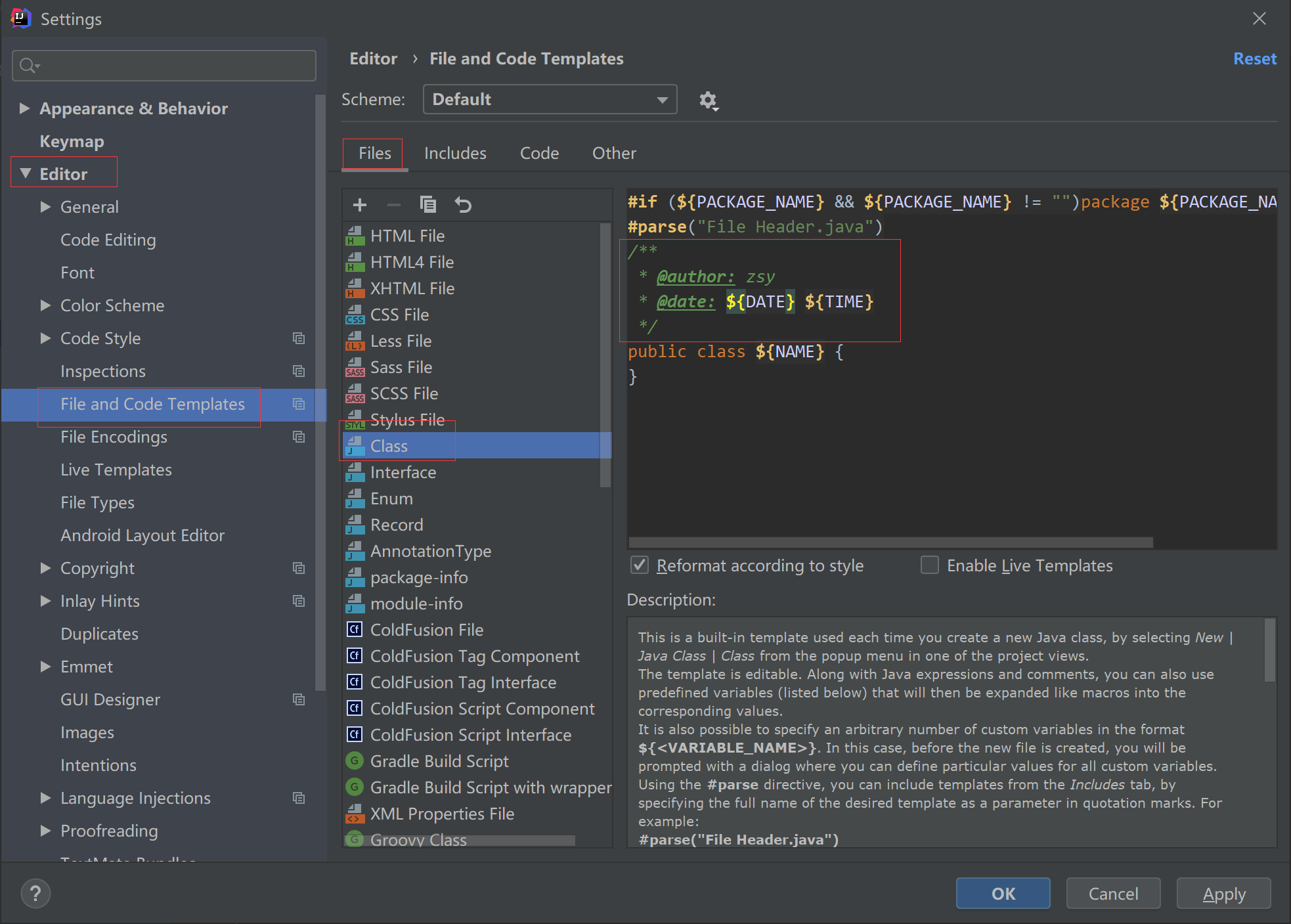Expand Appearance & Behavior section

24,108
